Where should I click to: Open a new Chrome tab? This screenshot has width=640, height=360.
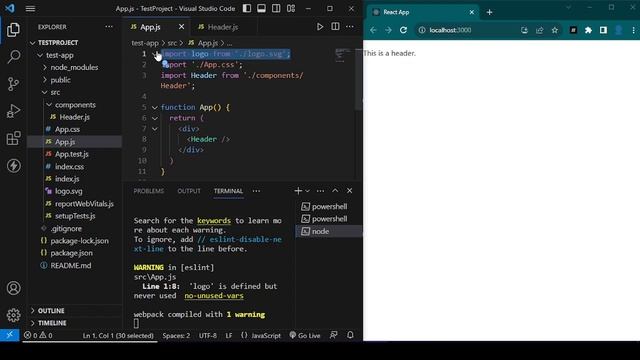[489, 12]
